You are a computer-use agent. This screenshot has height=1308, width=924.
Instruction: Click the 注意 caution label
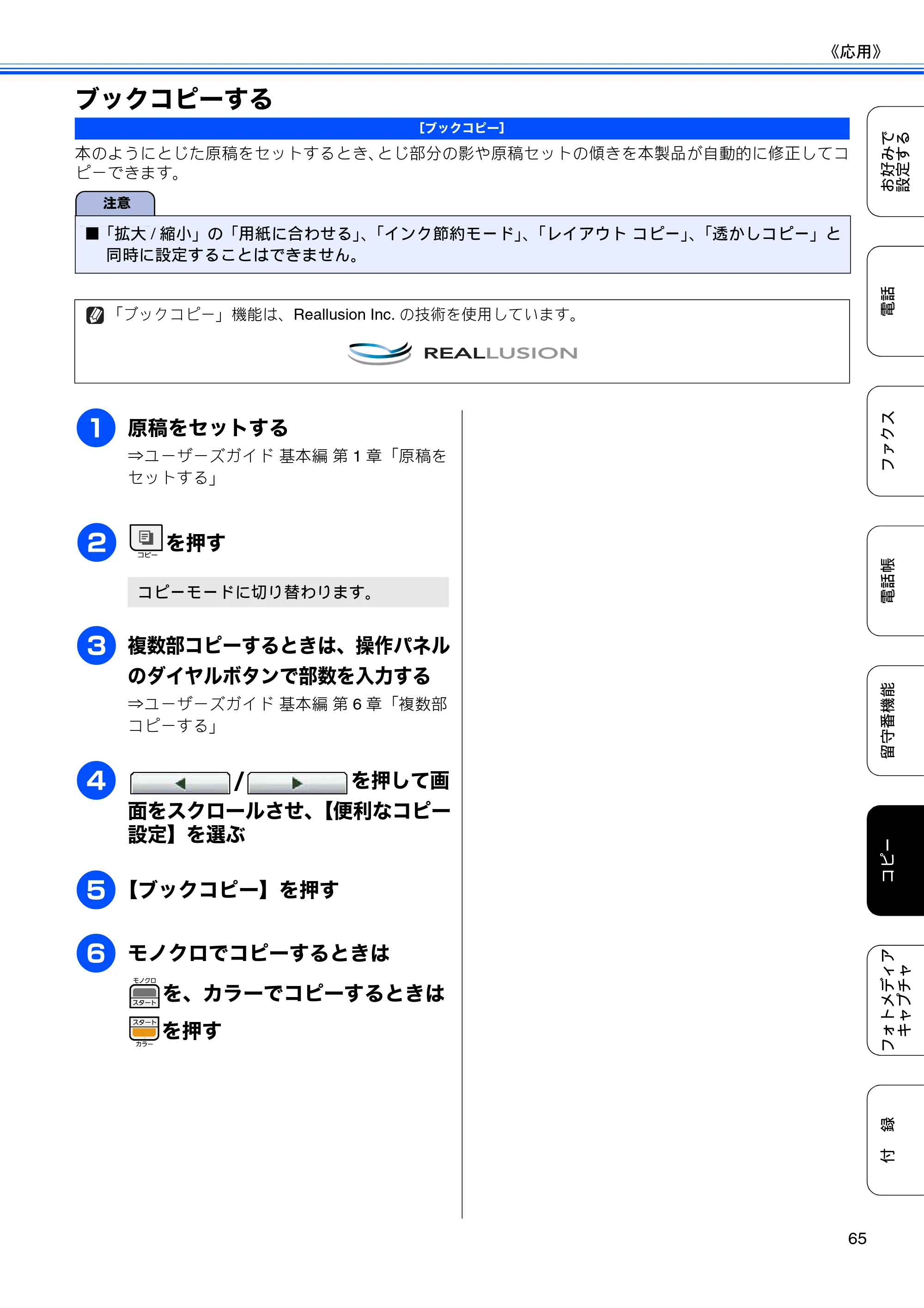tap(115, 203)
